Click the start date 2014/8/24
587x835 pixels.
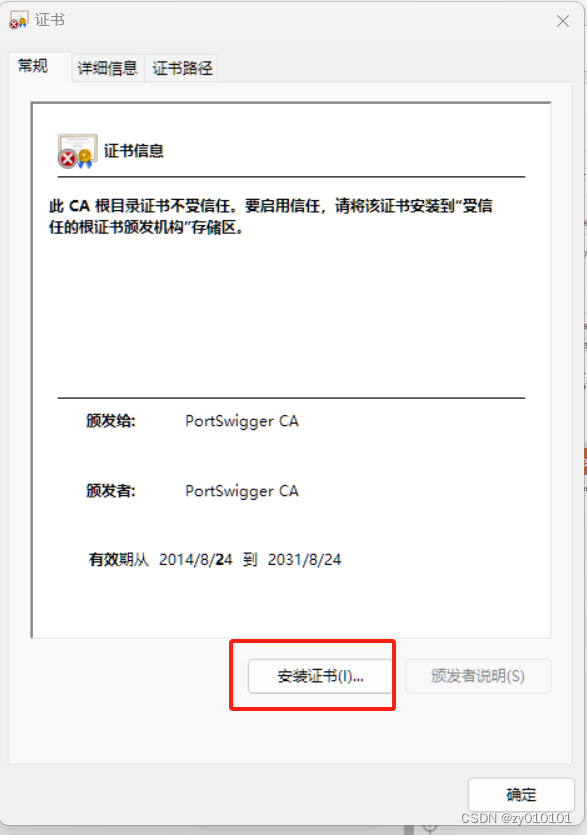click(x=195, y=560)
